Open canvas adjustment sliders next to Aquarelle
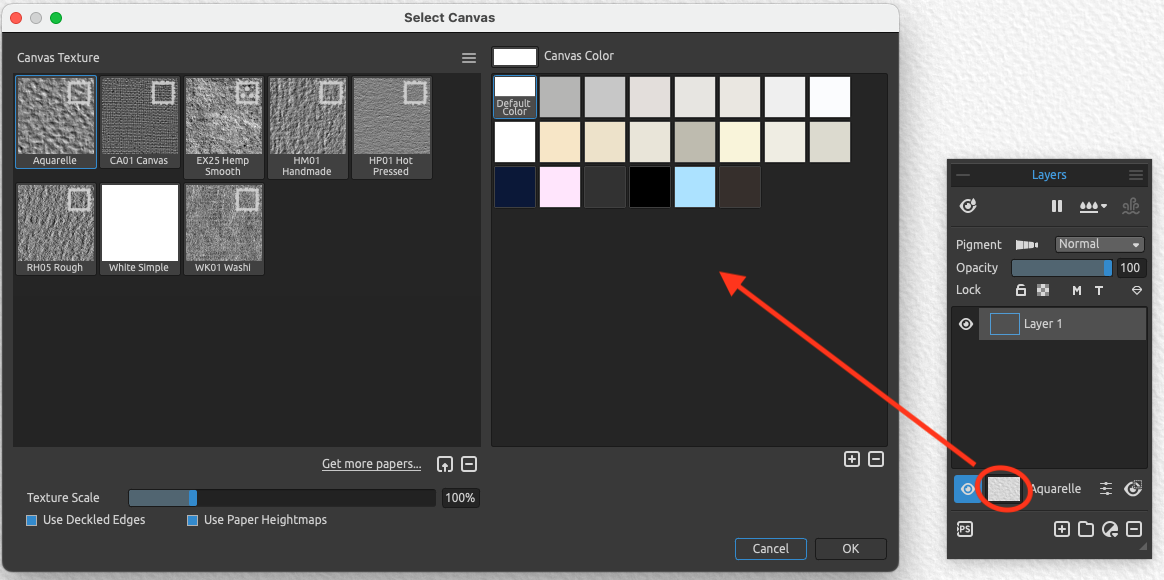 [1105, 489]
